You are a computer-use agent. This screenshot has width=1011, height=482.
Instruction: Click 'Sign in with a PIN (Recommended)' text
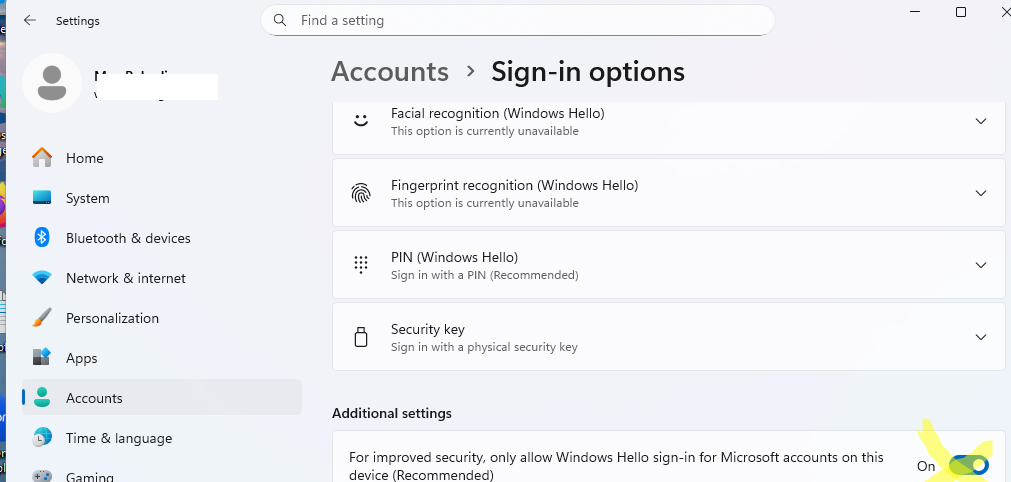point(484,275)
